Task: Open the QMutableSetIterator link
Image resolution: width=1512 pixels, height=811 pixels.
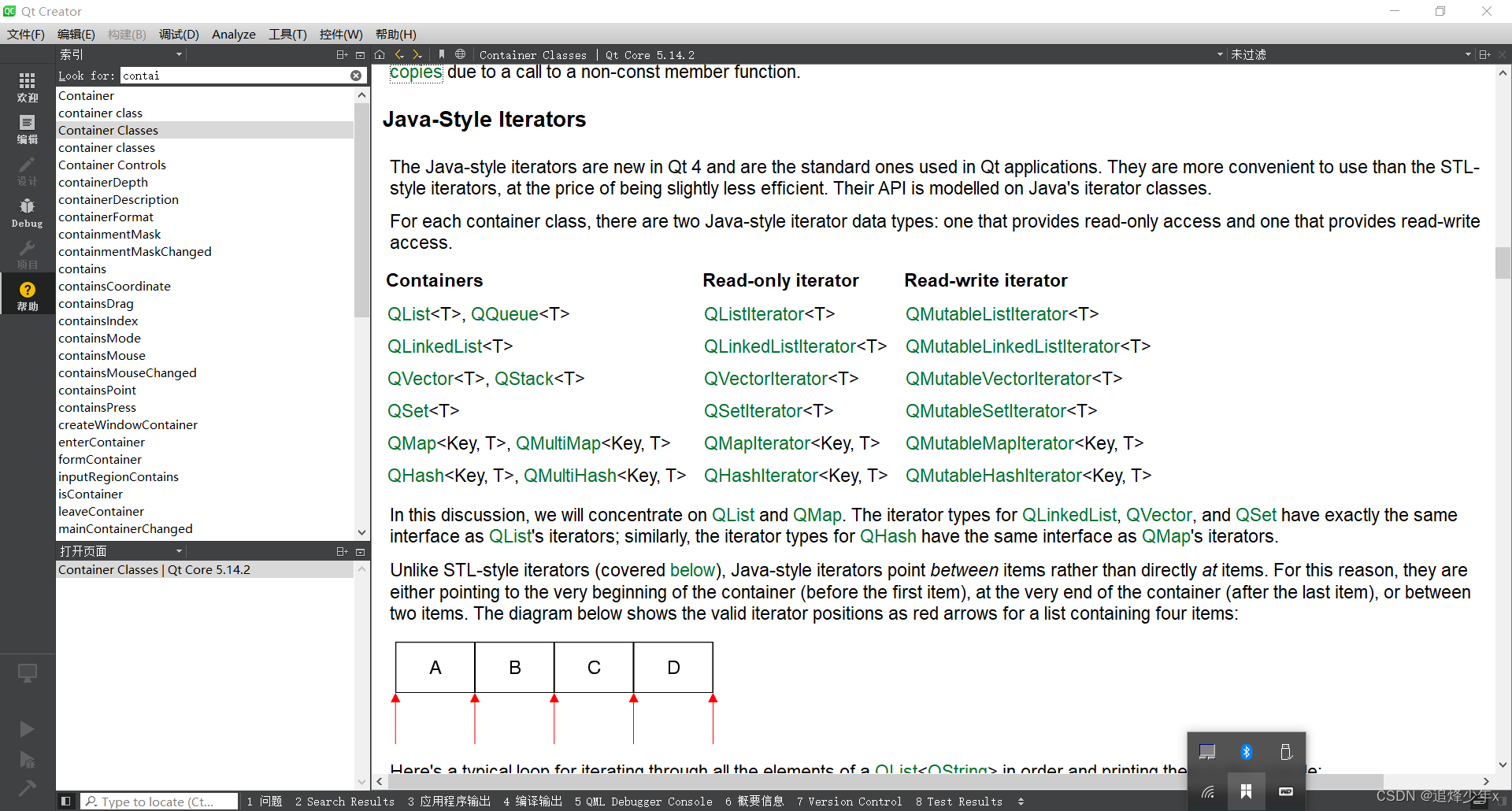Action: point(986,411)
